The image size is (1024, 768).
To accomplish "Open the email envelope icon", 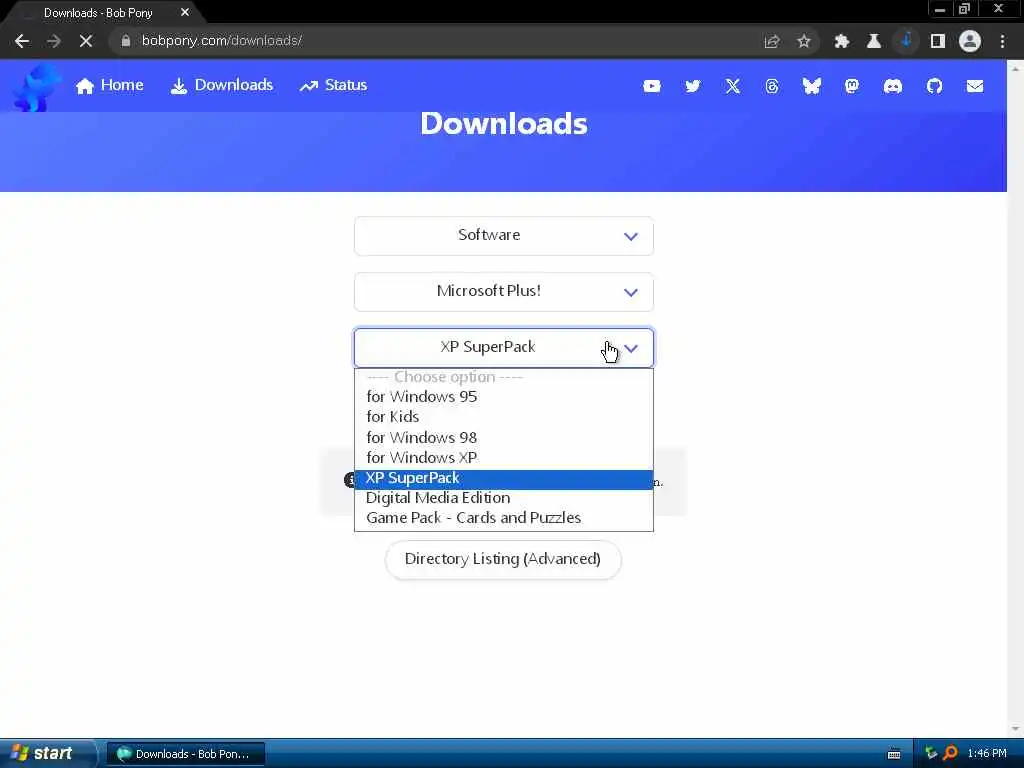I will coord(974,86).
